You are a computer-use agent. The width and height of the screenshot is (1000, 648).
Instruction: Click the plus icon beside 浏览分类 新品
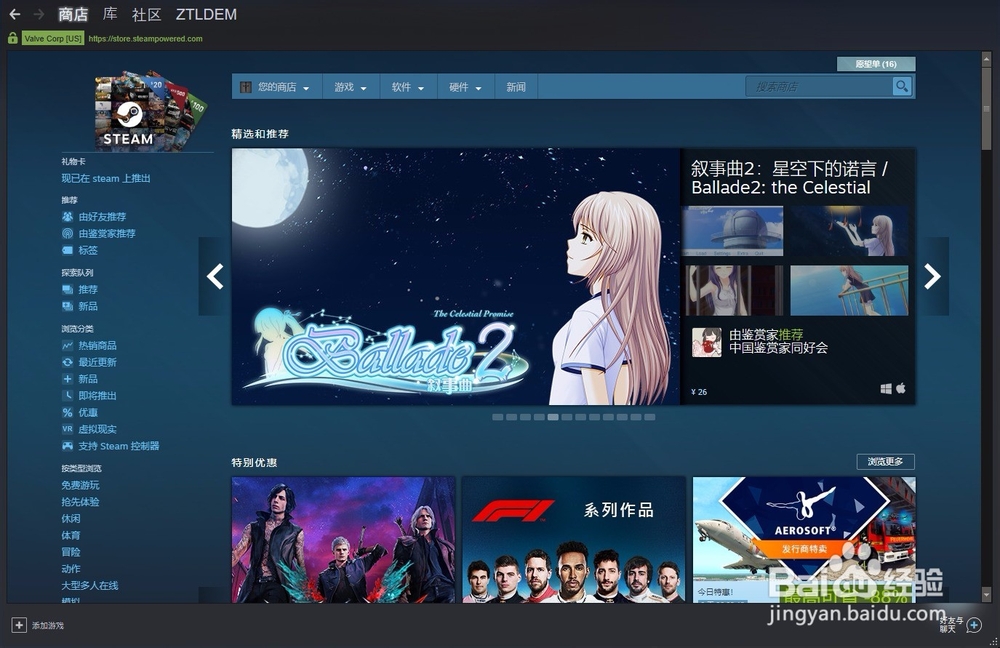pos(67,379)
